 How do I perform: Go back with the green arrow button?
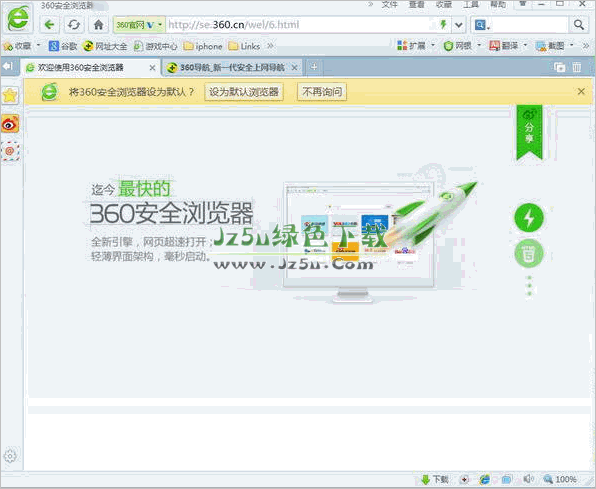(x=49, y=25)
